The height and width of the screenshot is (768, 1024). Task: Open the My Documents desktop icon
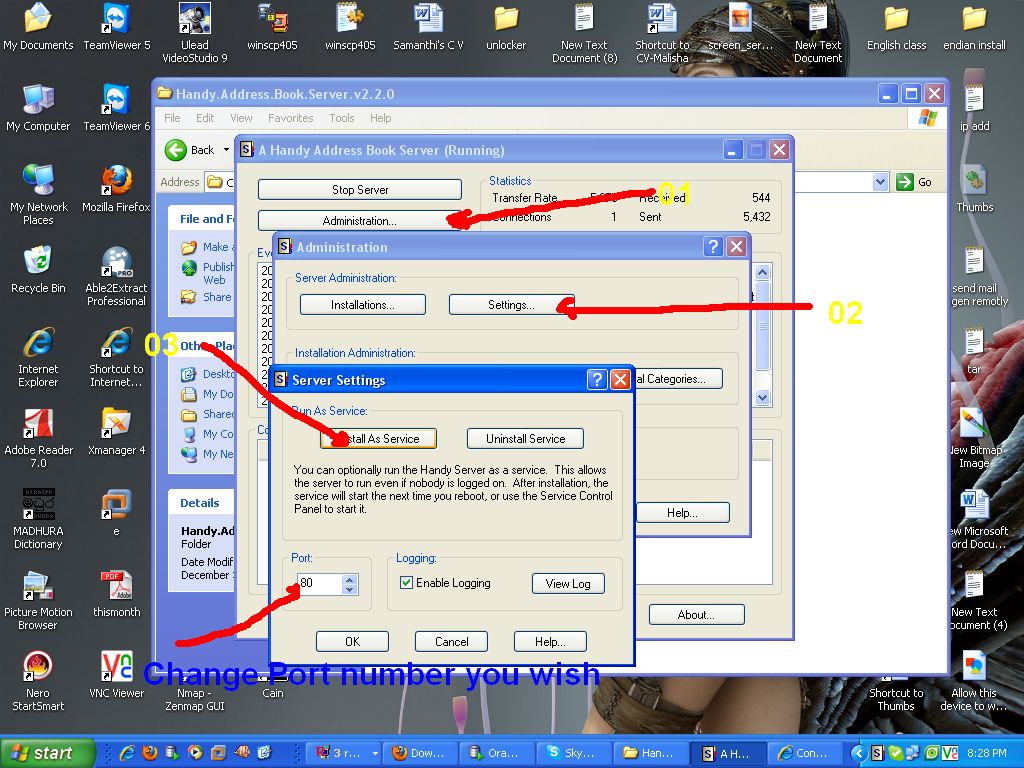[38, 26]
